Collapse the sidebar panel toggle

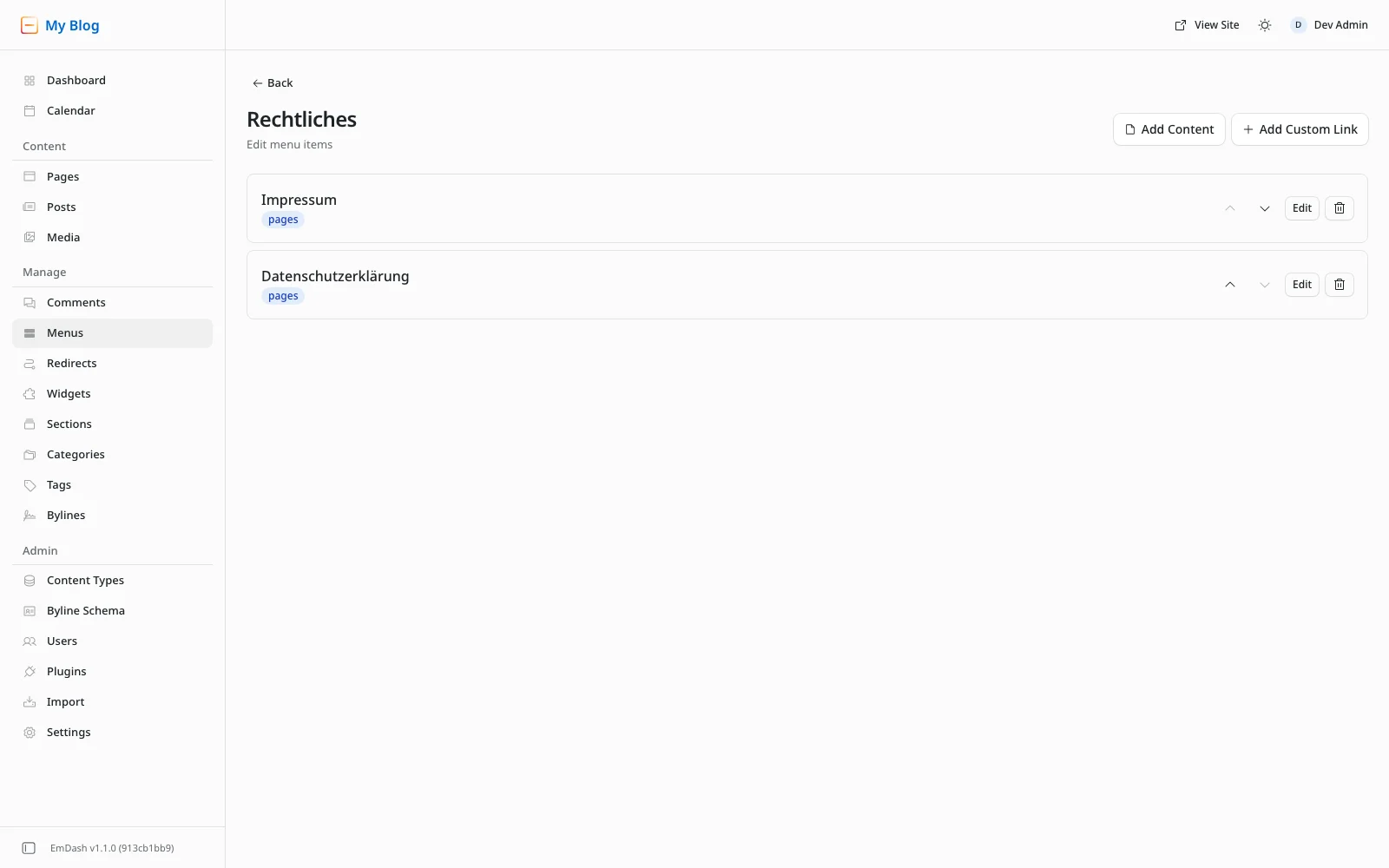pos(29,848)
